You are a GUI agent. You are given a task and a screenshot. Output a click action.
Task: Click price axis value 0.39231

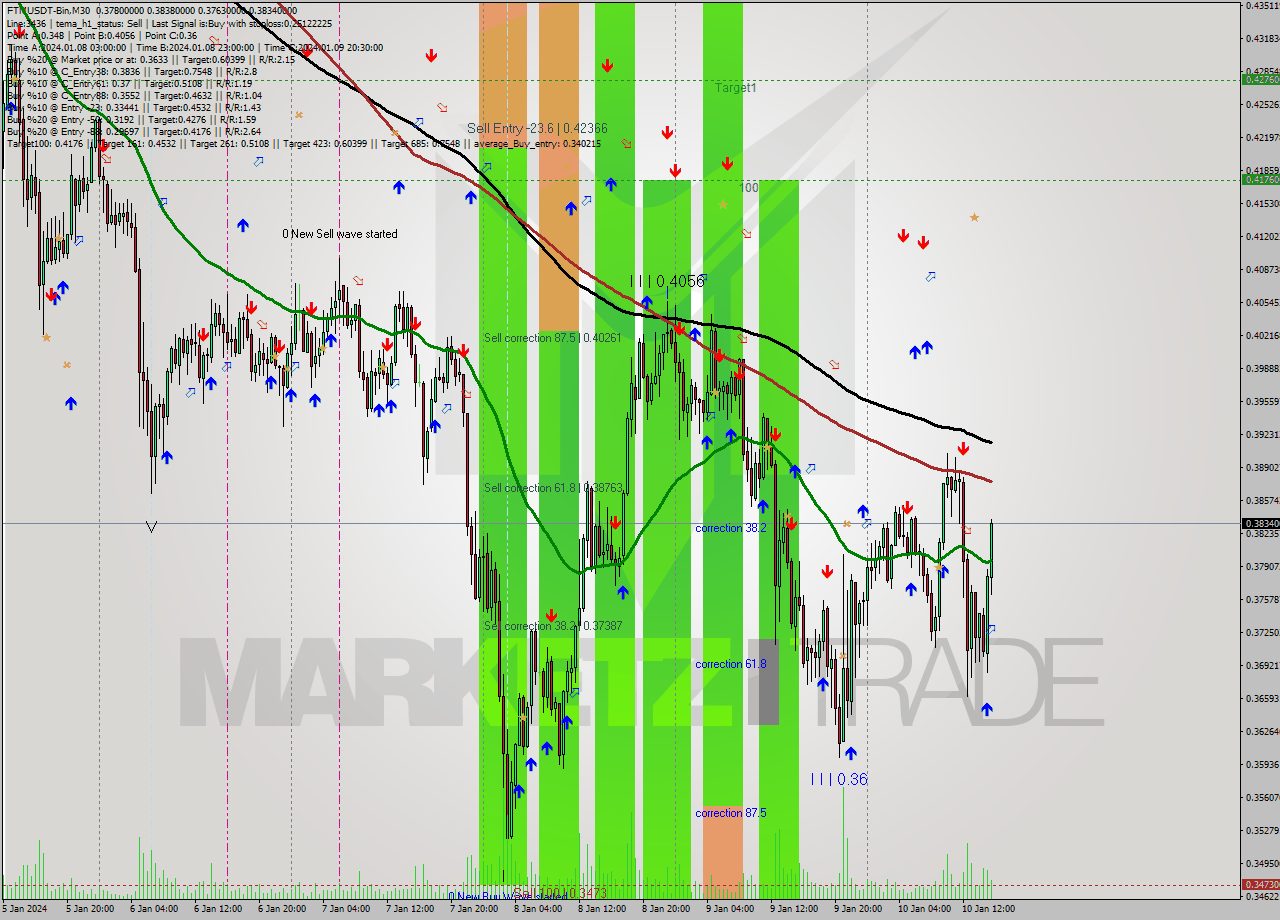pos(1262,435)
